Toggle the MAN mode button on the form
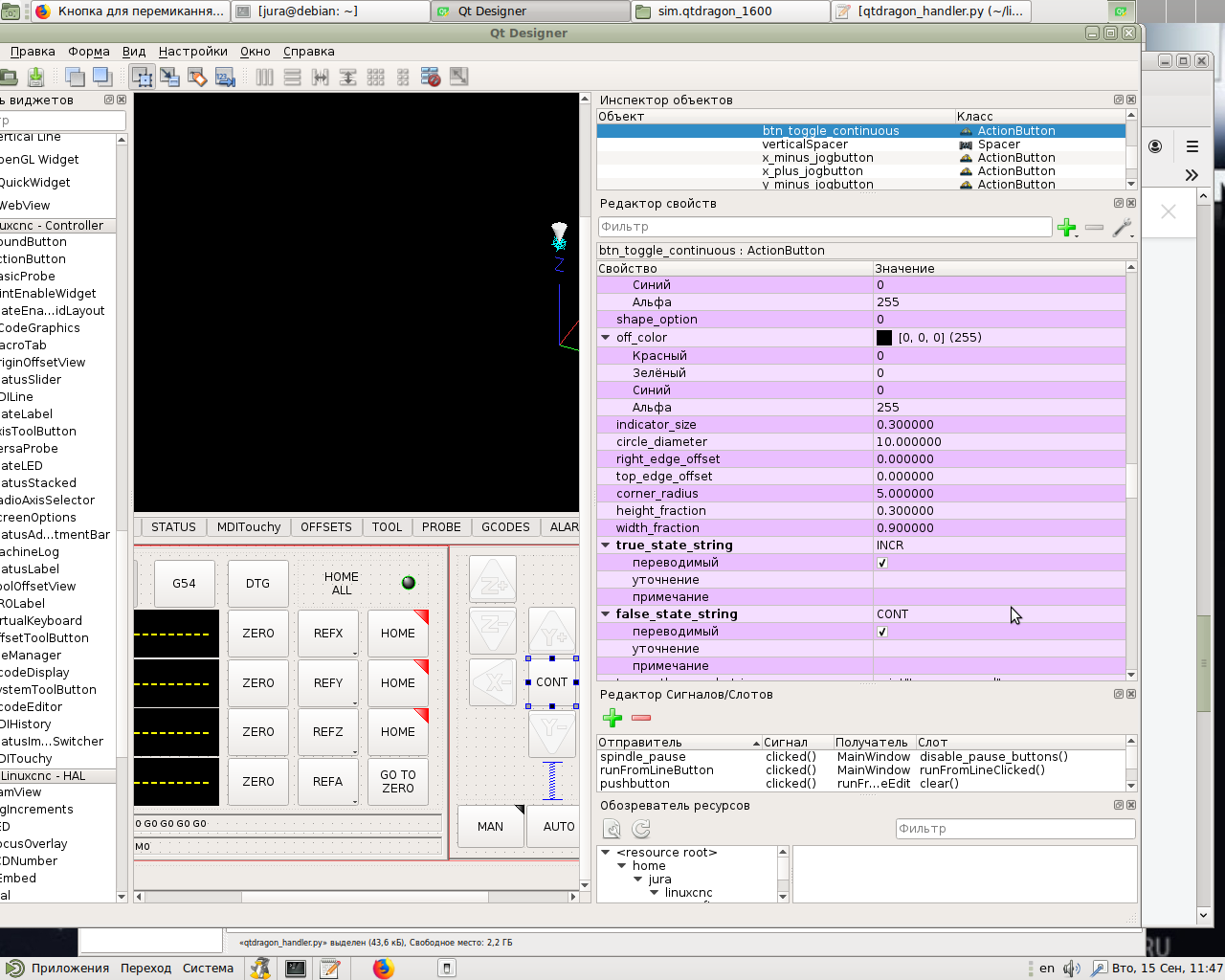 [490, 826]
